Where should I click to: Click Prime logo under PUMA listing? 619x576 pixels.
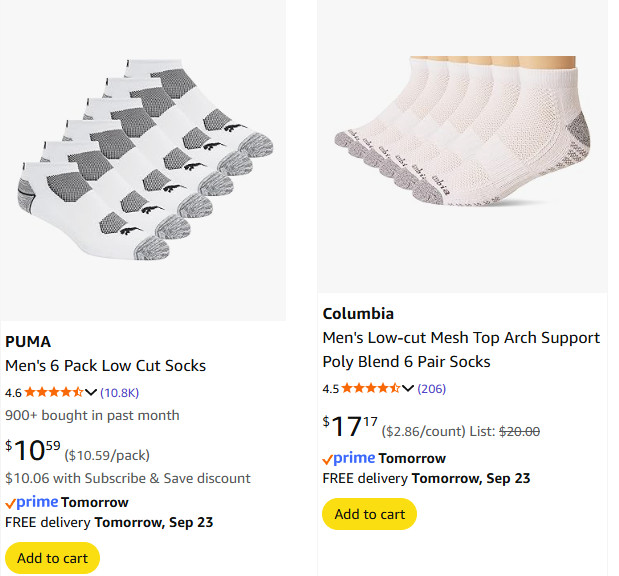tap(31, 502)
